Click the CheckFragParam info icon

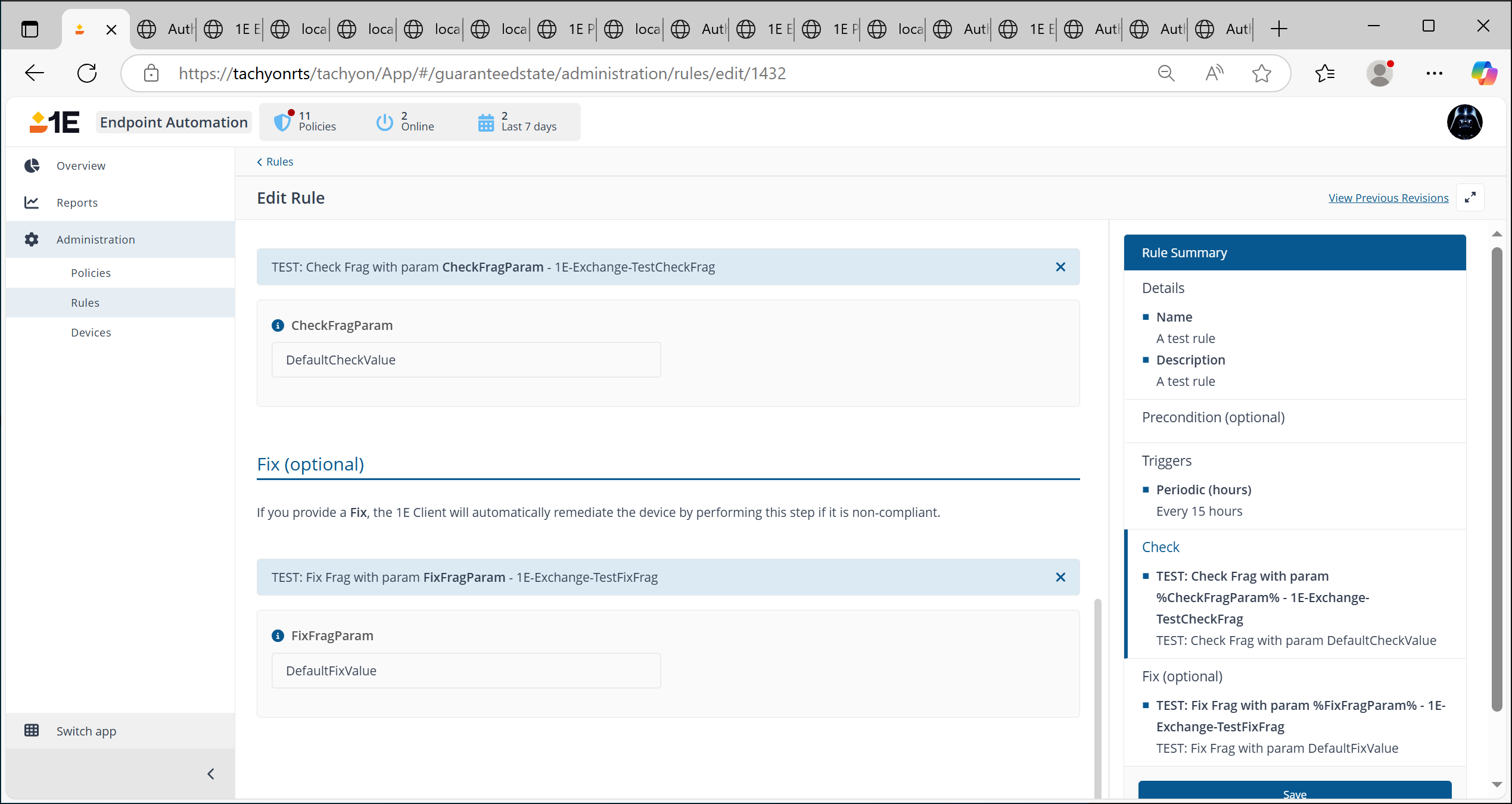tap(278, 325)
